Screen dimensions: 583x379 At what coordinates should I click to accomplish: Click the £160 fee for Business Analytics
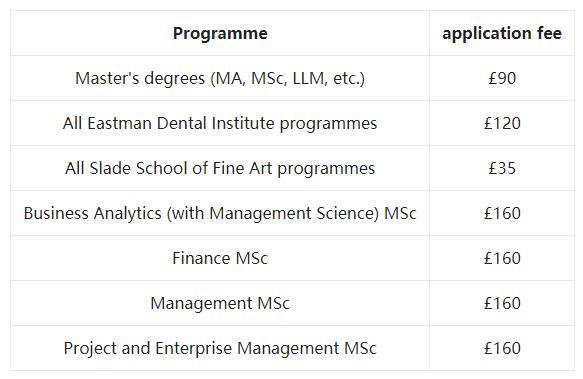pos(502,213)
